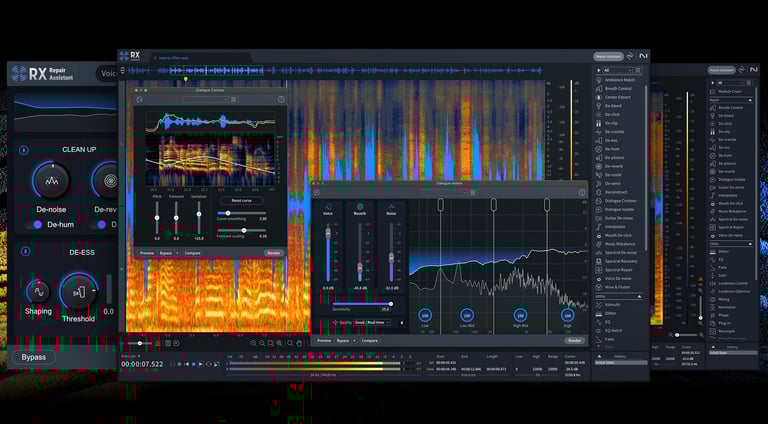The image size is (768, 424).
Task: Select Center Extract module
Action: (x=614, y=97)
